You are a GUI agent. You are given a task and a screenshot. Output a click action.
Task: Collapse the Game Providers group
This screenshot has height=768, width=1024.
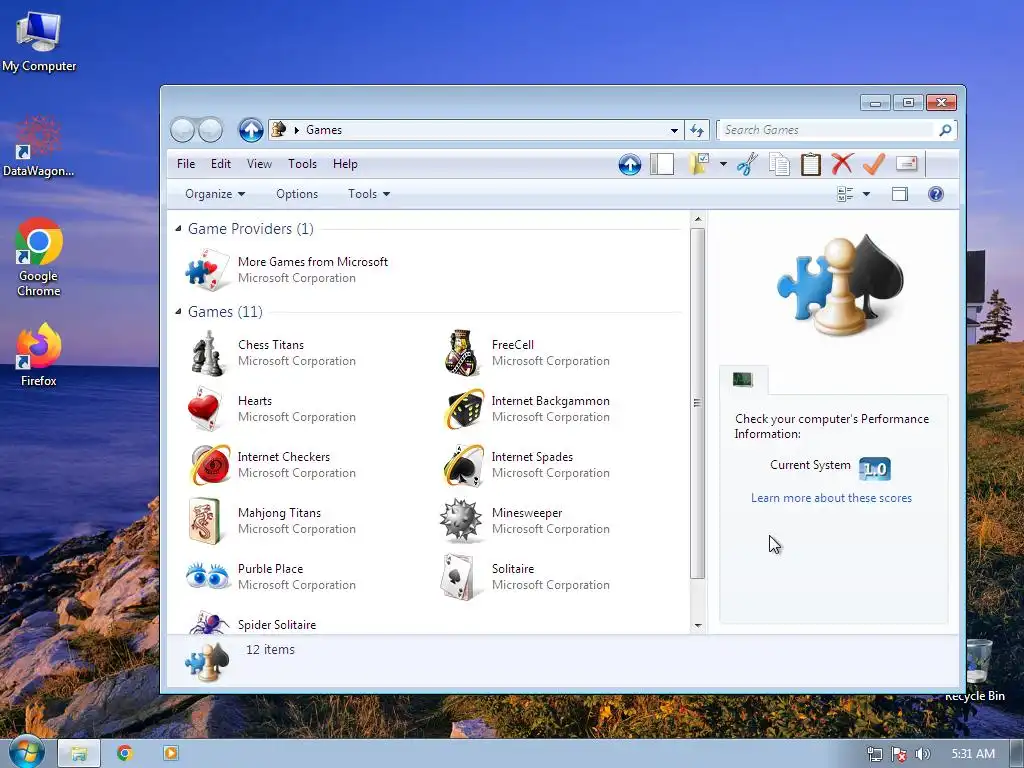click(178, 229)
